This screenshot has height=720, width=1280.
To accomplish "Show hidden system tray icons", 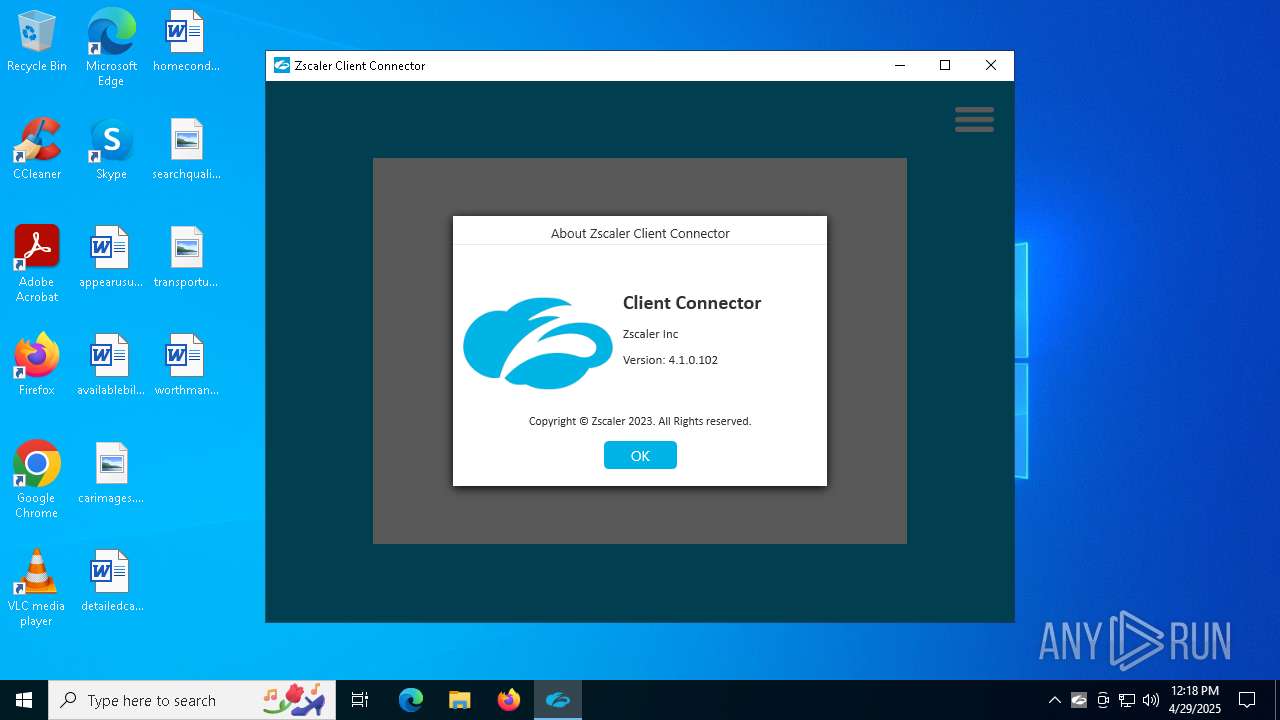I will point(1054,700).
